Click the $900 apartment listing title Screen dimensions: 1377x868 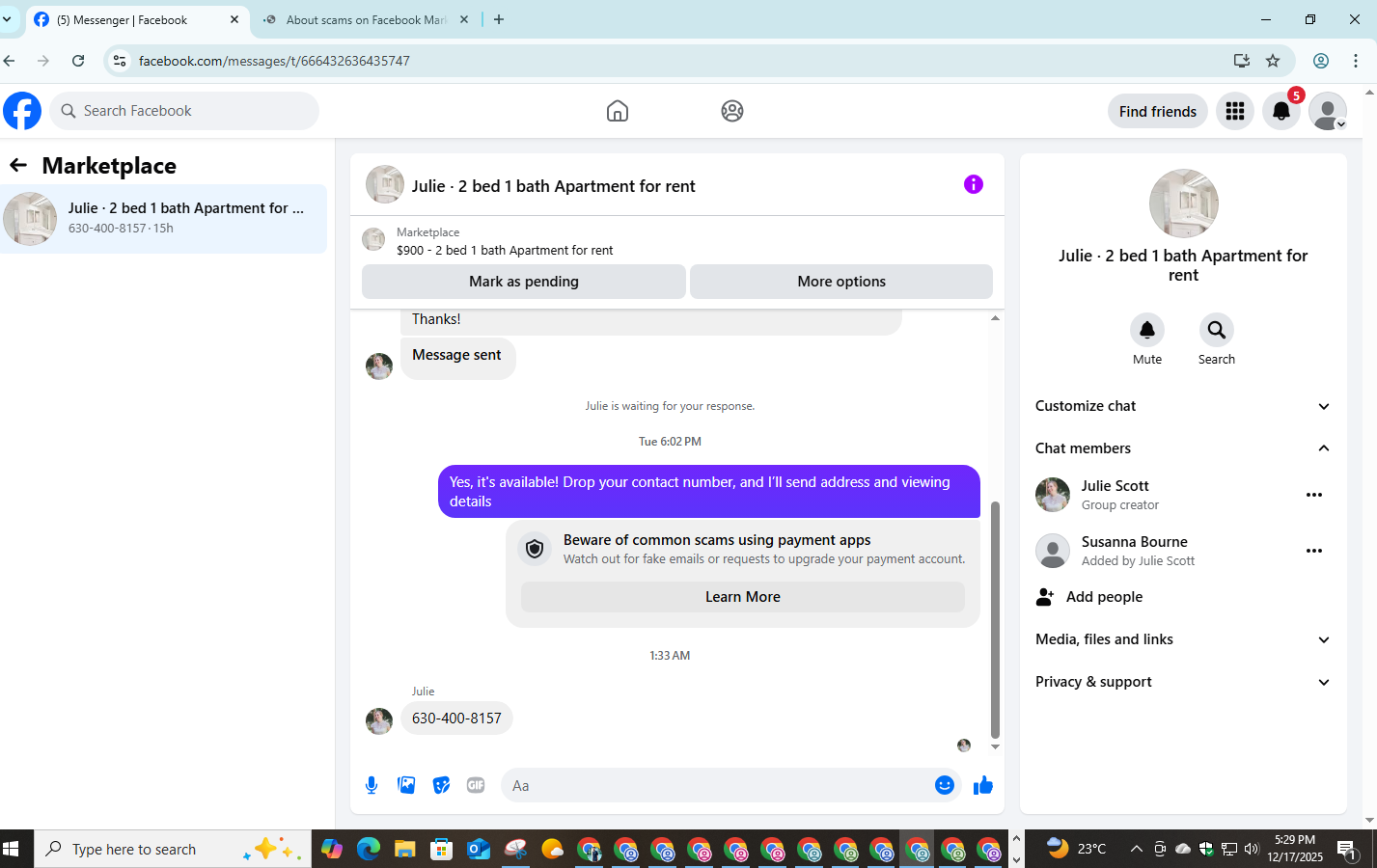[505, 250]
